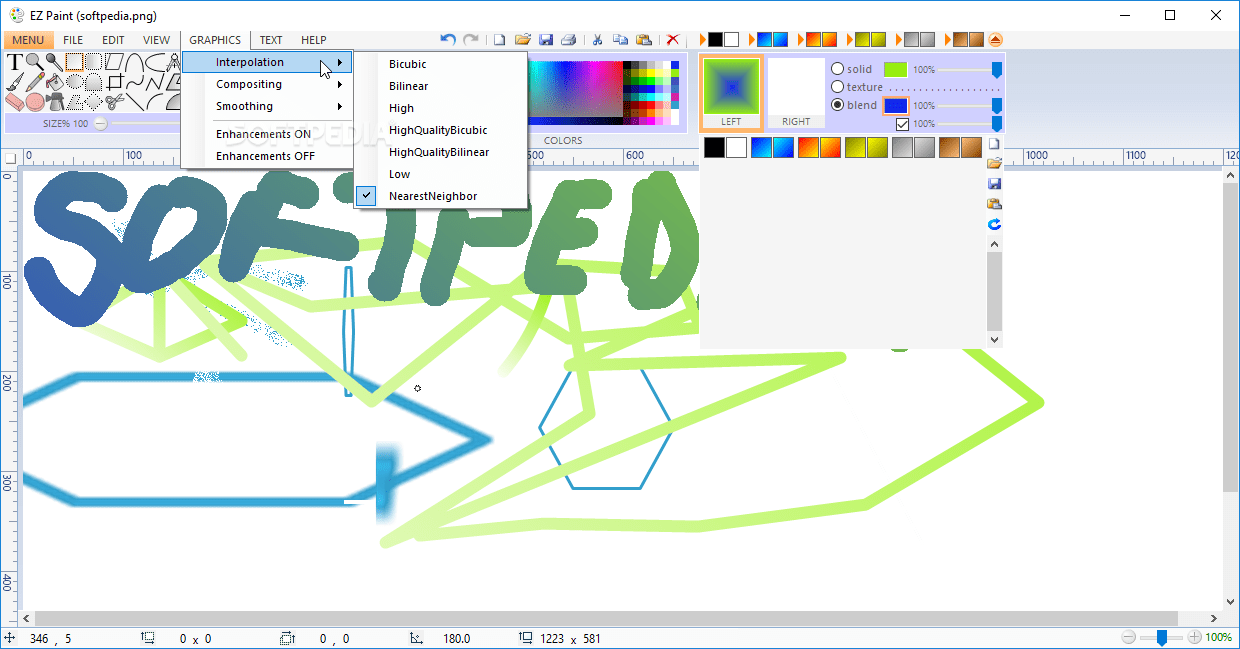The width and height of the screenshot is (1240, 649).
Task: Turn Enhancements ON
Action: pyautogui.click(x=263, y=134)
